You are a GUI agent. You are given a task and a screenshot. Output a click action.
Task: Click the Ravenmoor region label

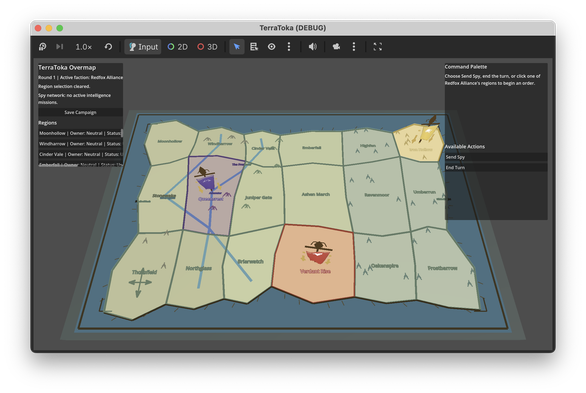[377, 195]
